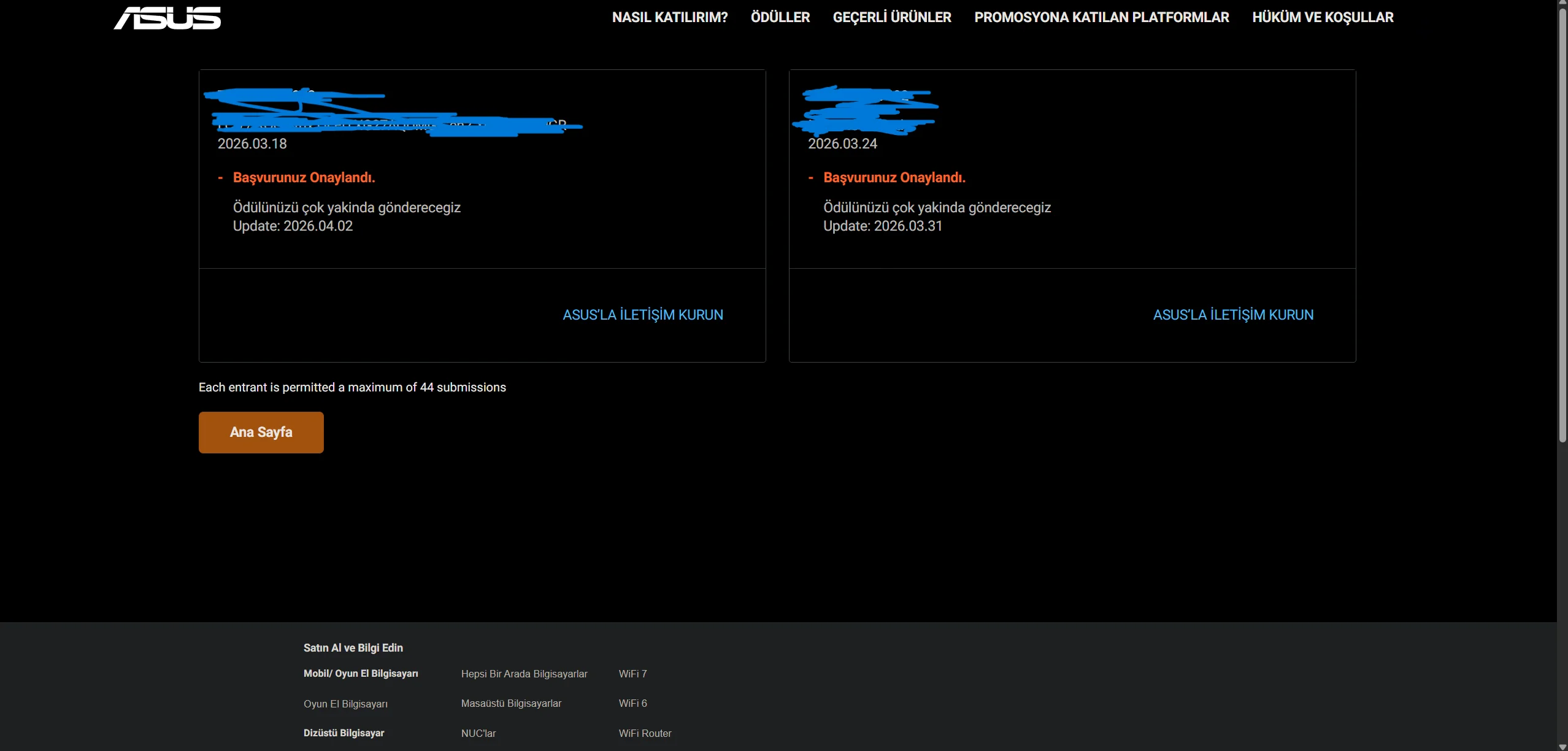
Task: Click the ASUS logo
Action: point(167,18)
